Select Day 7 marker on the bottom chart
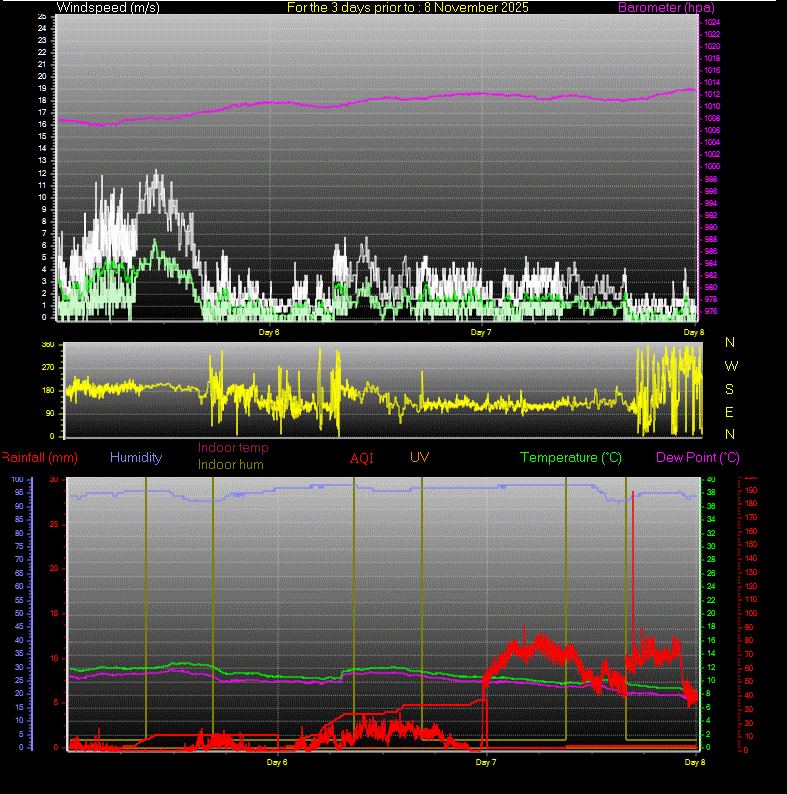Screen dimensions: 787x794 [485, 762]
